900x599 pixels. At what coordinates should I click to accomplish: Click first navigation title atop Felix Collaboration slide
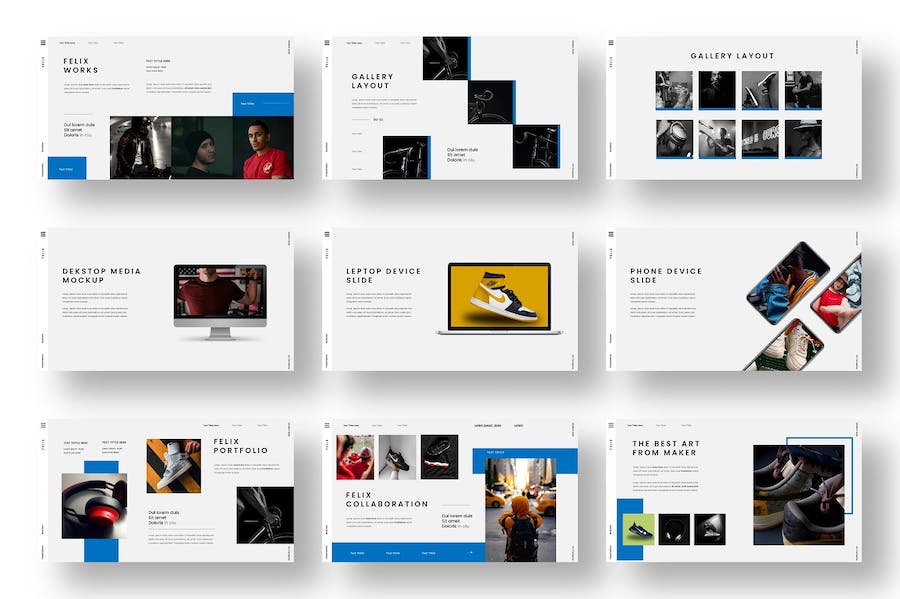pyautogui.click(x=351, y=425)
